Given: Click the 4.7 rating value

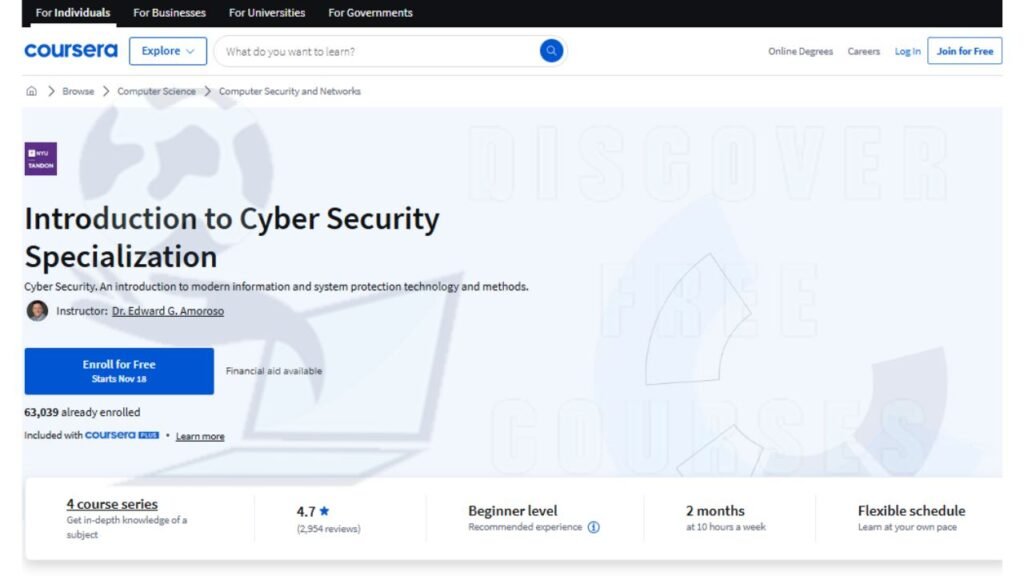Looking at the screenshot, I should coord(306,511).
